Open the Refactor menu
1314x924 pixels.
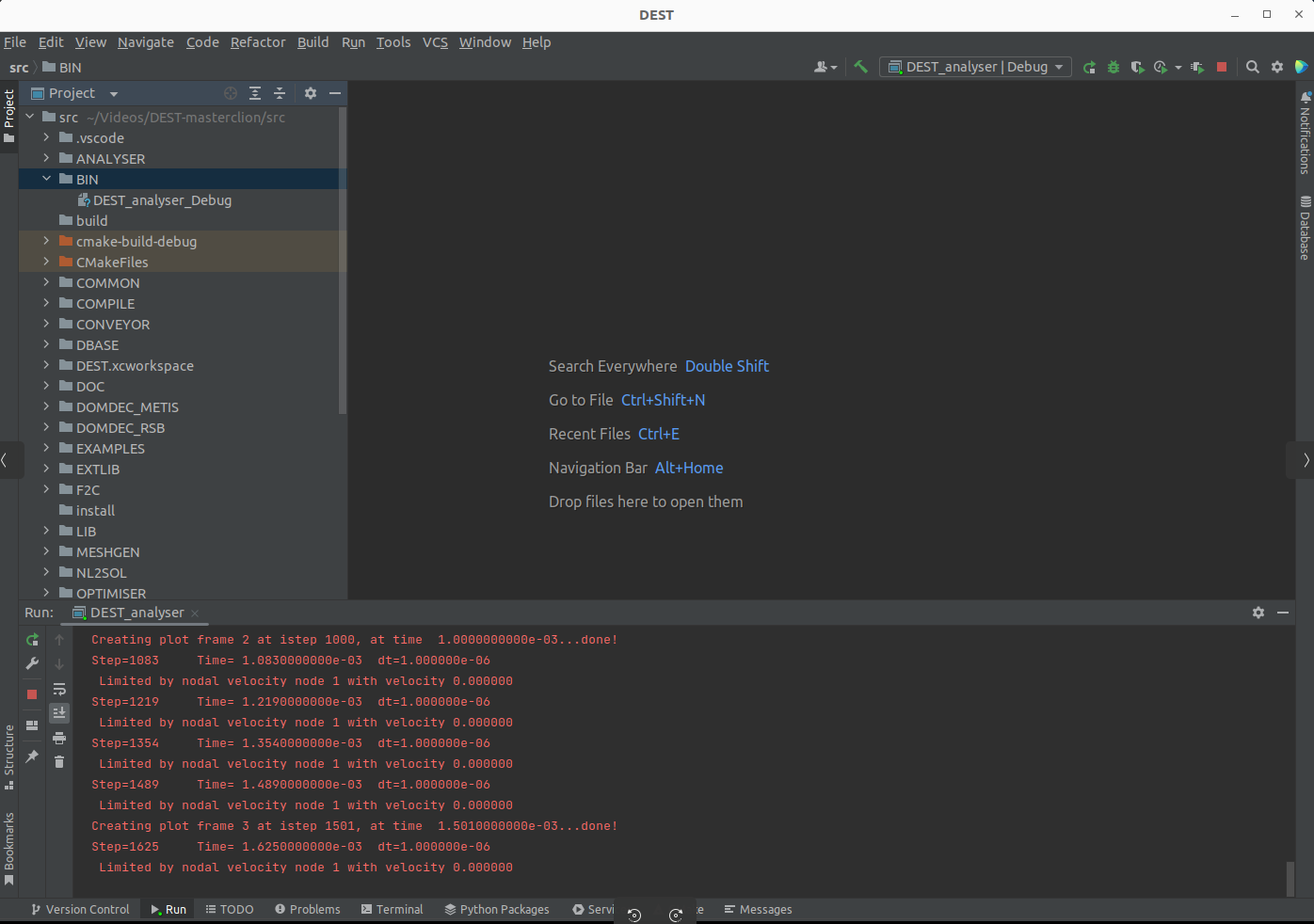(x=258, y=42)
